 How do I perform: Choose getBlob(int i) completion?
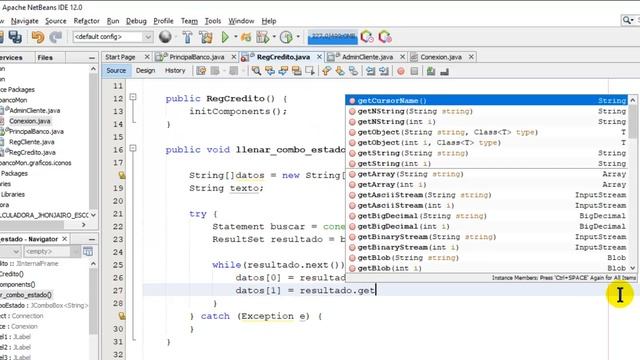[487, 268]
